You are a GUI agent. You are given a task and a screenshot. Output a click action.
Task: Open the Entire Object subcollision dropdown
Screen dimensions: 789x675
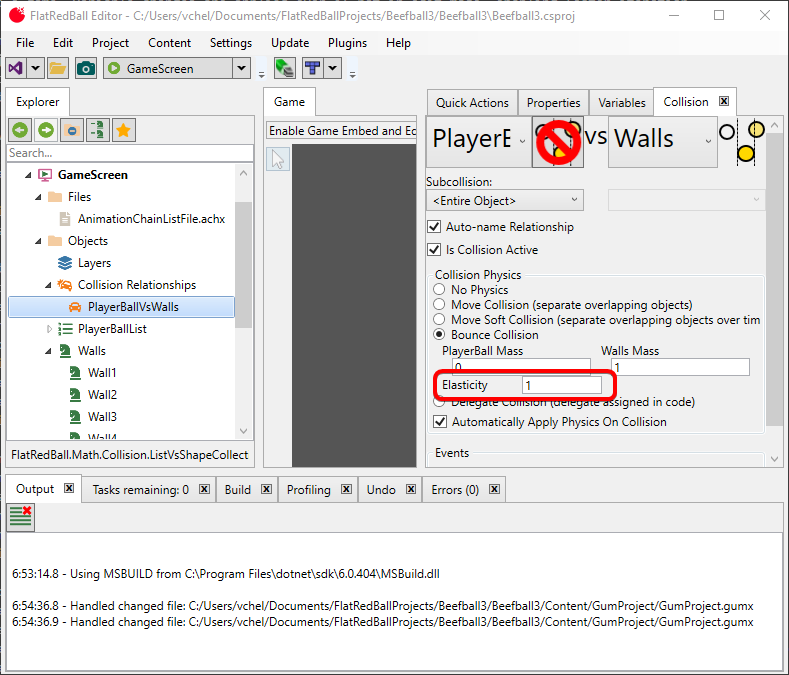pos(504,201)
